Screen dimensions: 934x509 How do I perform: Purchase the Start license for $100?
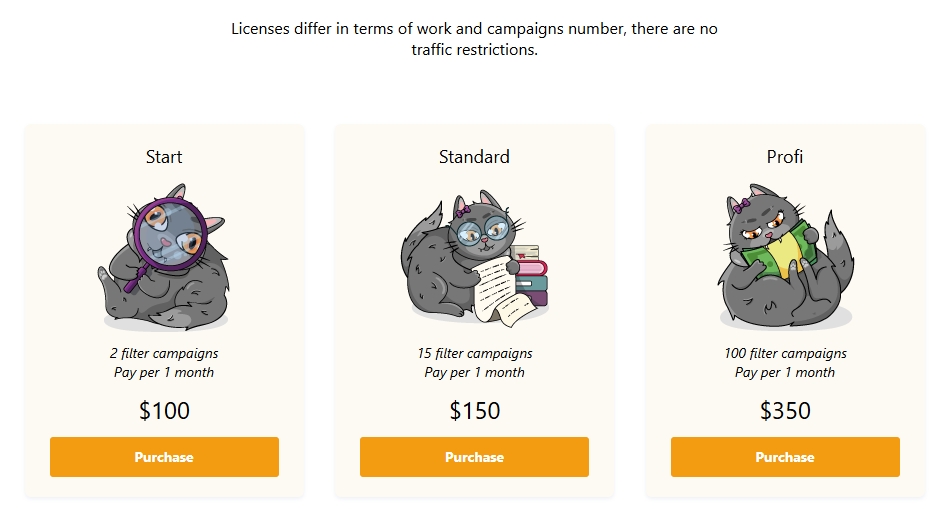[164, 457]
